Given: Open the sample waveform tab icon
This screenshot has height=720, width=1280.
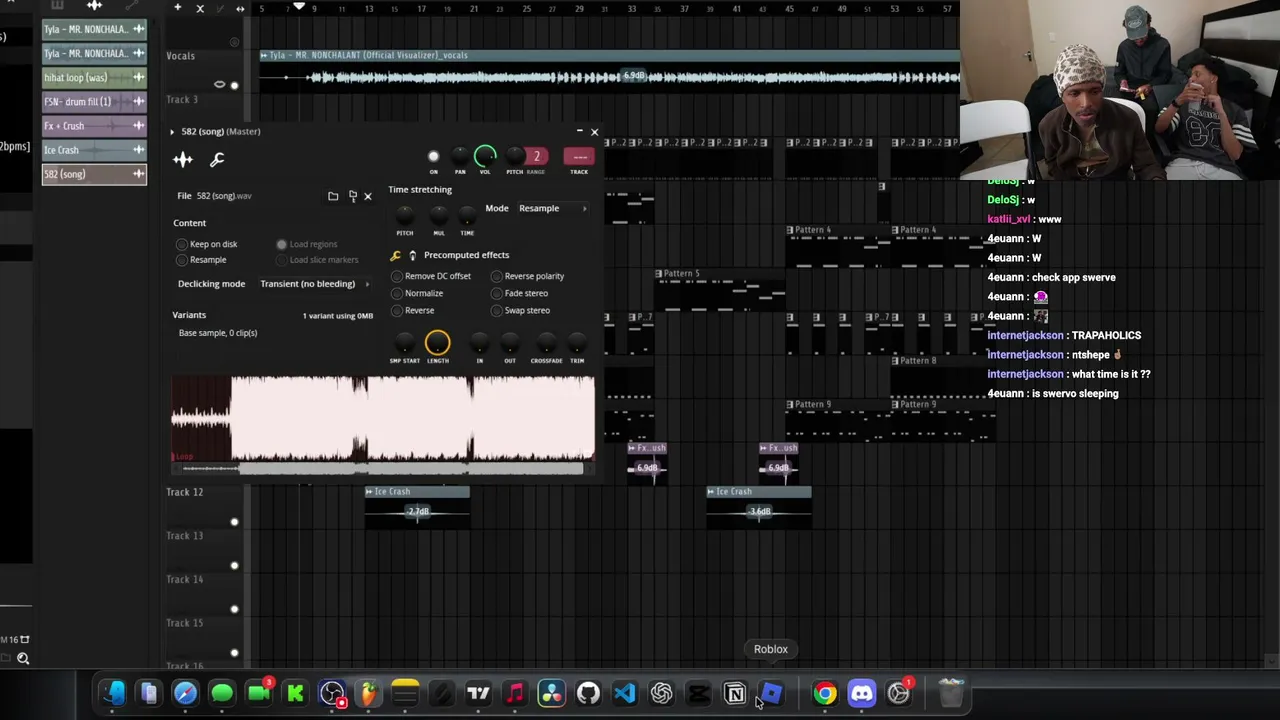Looking at the screenshot, I should [183, 159].
